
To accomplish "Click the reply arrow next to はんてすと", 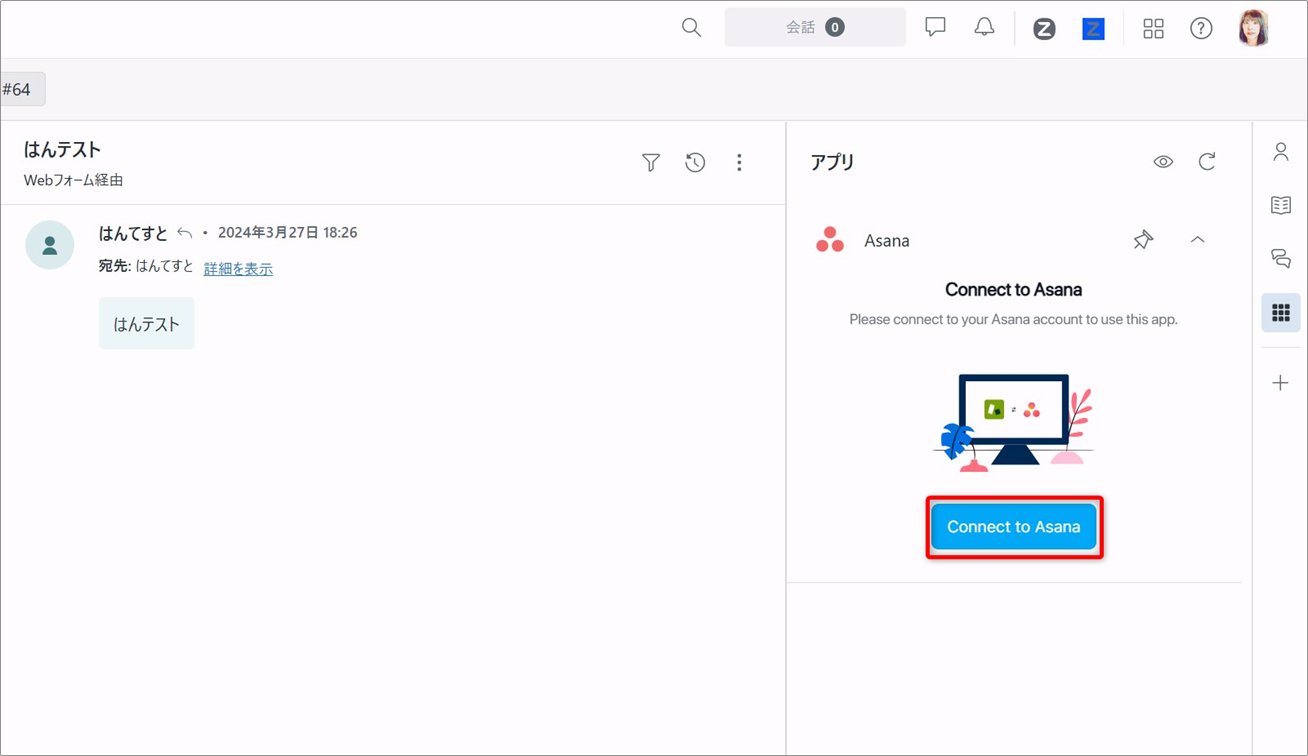I will click(x=185, y=233).
